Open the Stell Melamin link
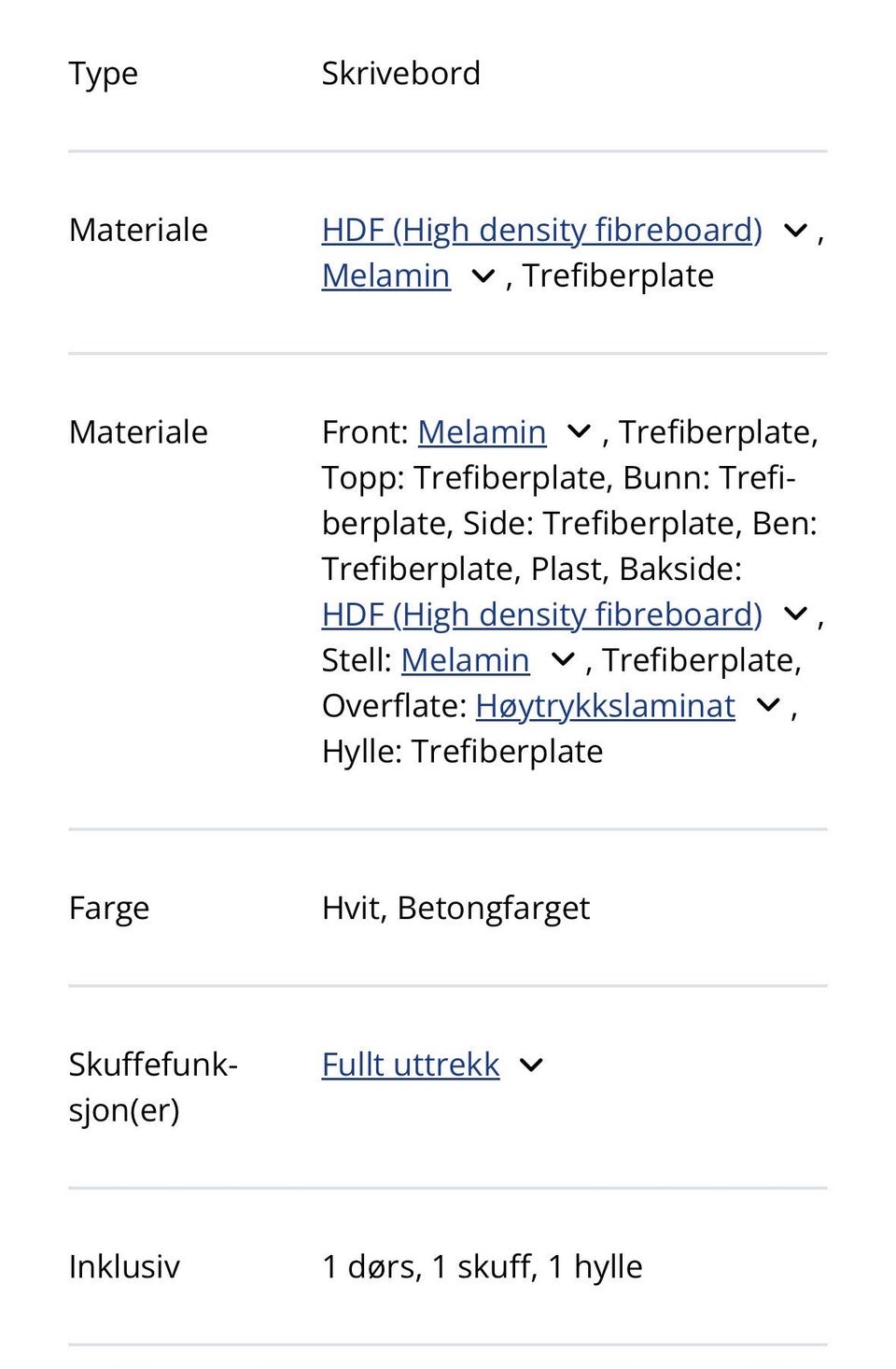896x1369 pixels. (466, 659)
